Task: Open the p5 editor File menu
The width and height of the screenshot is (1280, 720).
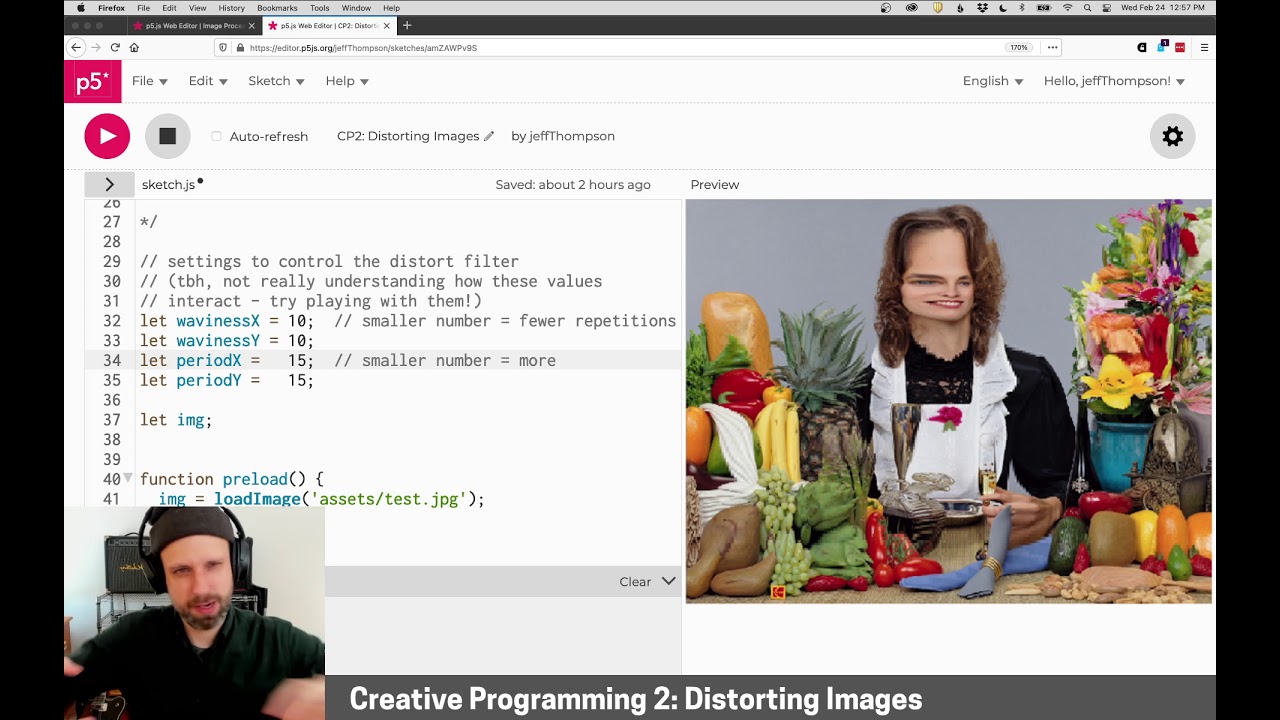Action: 149,81
